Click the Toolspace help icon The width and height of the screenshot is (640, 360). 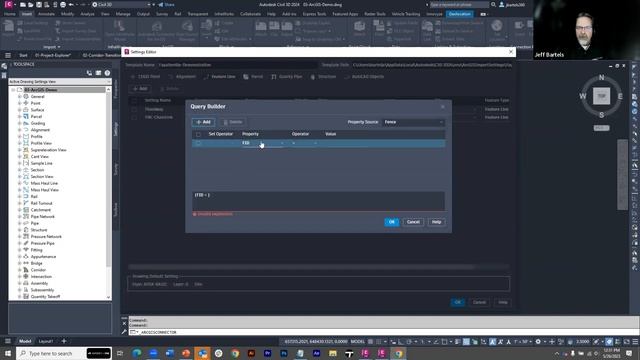107,73
